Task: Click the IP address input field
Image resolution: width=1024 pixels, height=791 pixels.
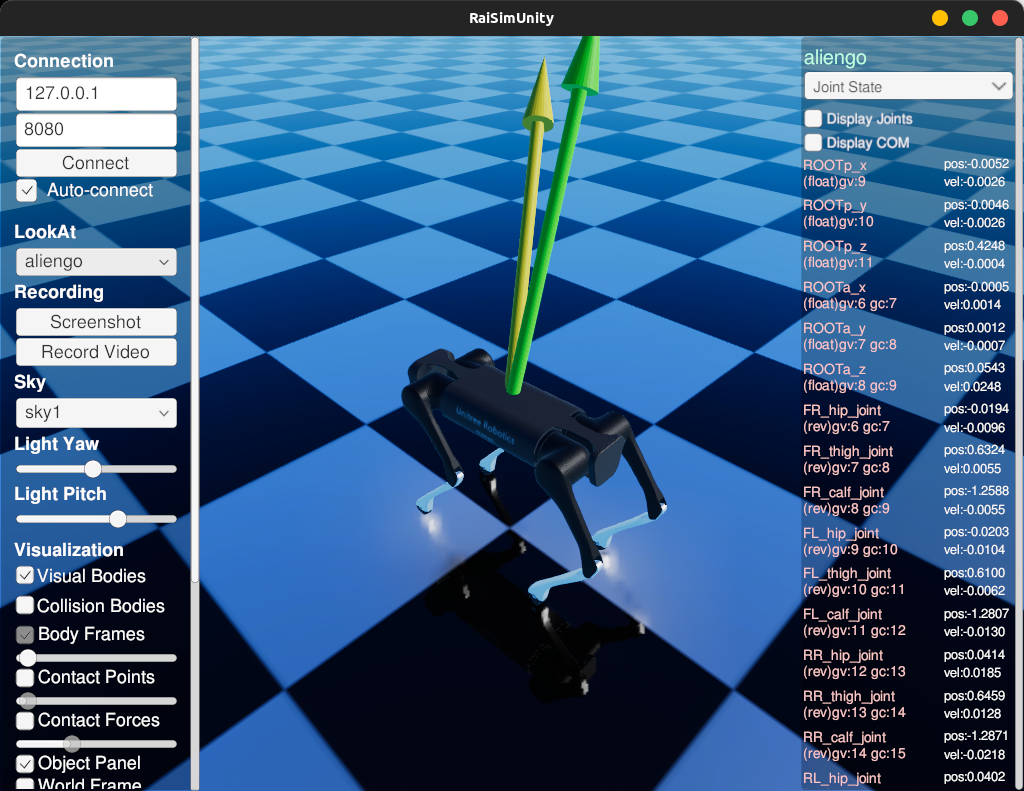Action: coord(96,93)
